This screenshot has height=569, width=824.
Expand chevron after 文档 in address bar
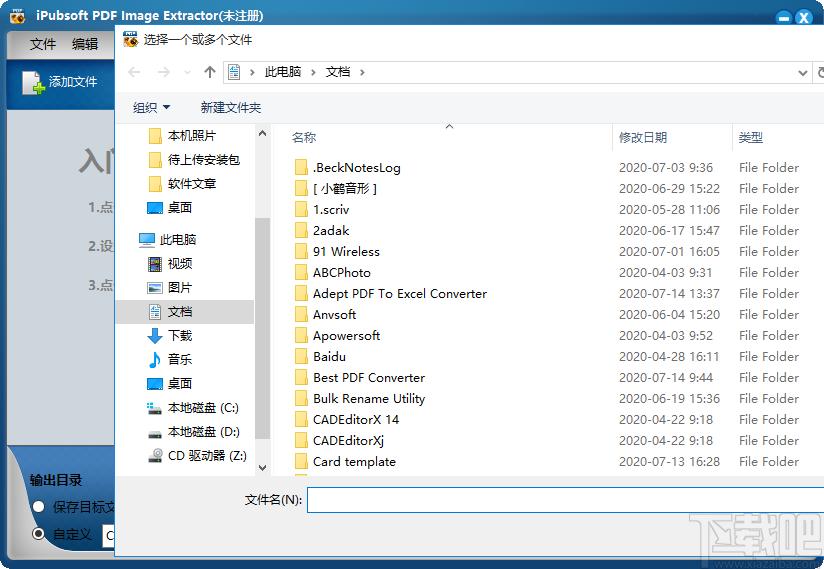click(362, 73)
